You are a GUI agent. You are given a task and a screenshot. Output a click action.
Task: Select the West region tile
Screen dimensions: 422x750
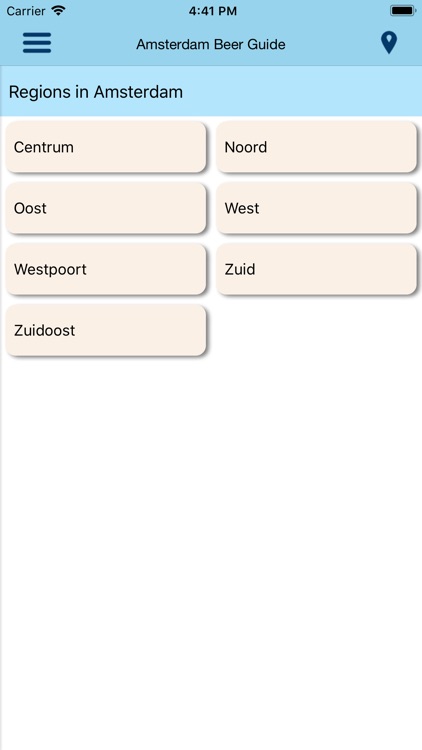tap(316, 208)
